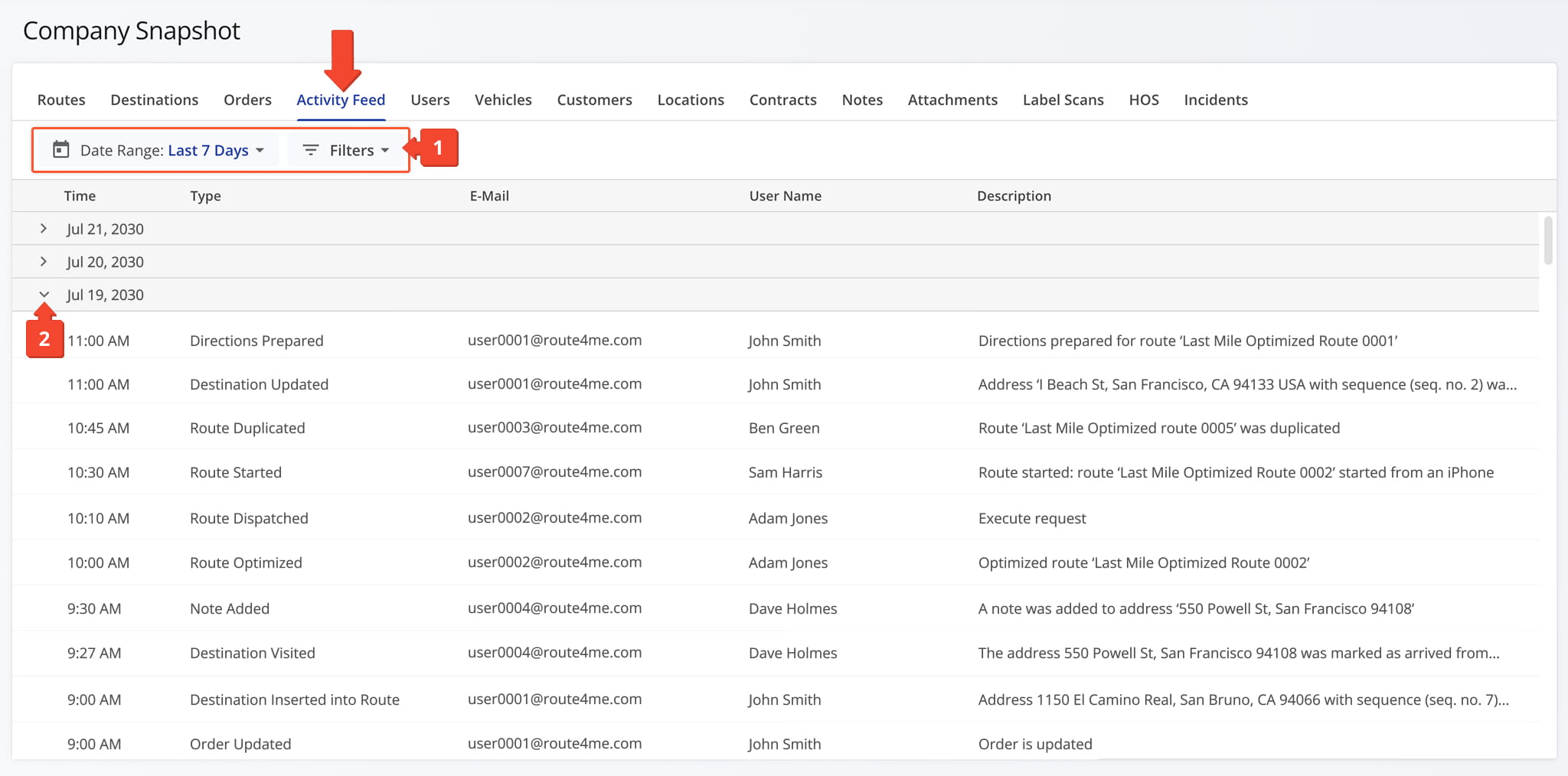Switch to the Locations tab
This screenshot has width=1568, height=776.
691,99
